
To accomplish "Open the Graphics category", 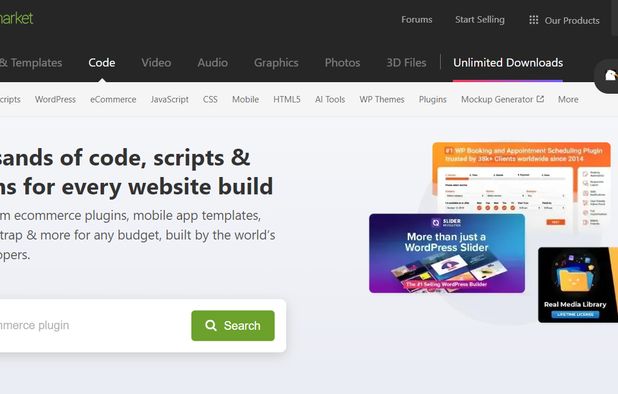I will [x=276, y=63].
